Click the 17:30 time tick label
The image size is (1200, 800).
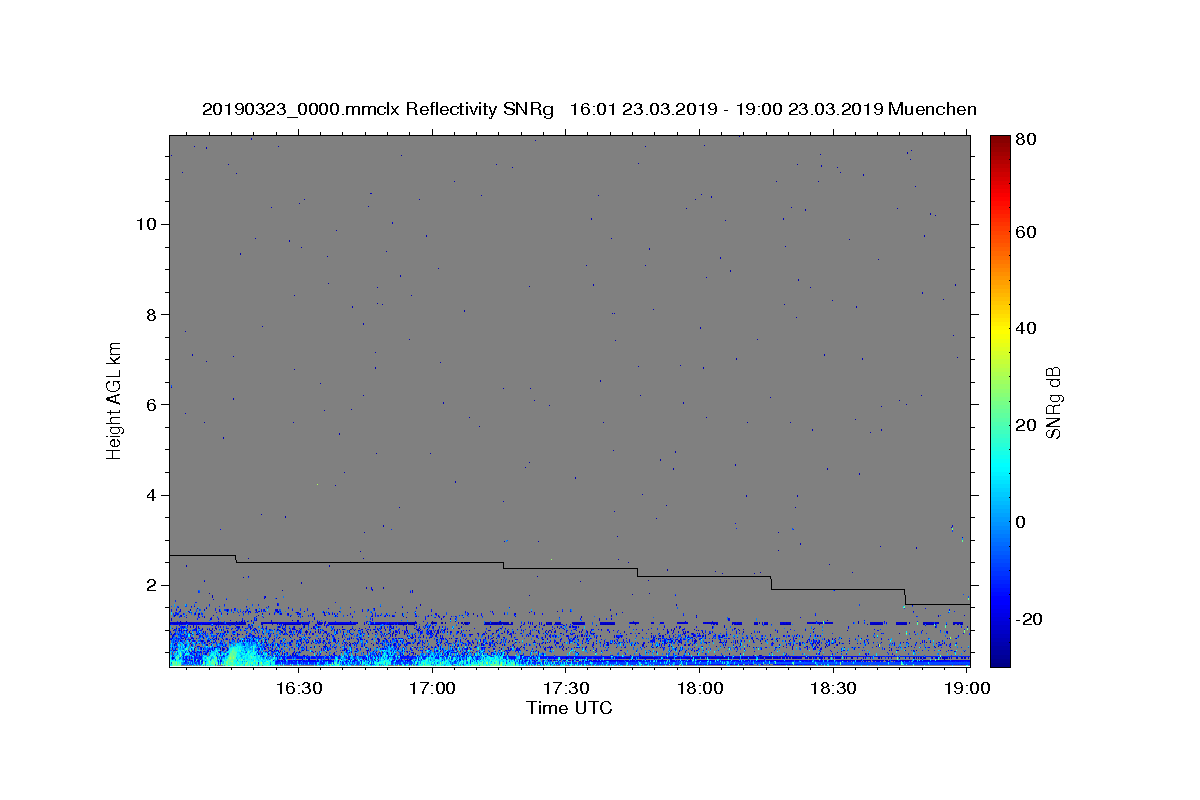pos(566,688)
